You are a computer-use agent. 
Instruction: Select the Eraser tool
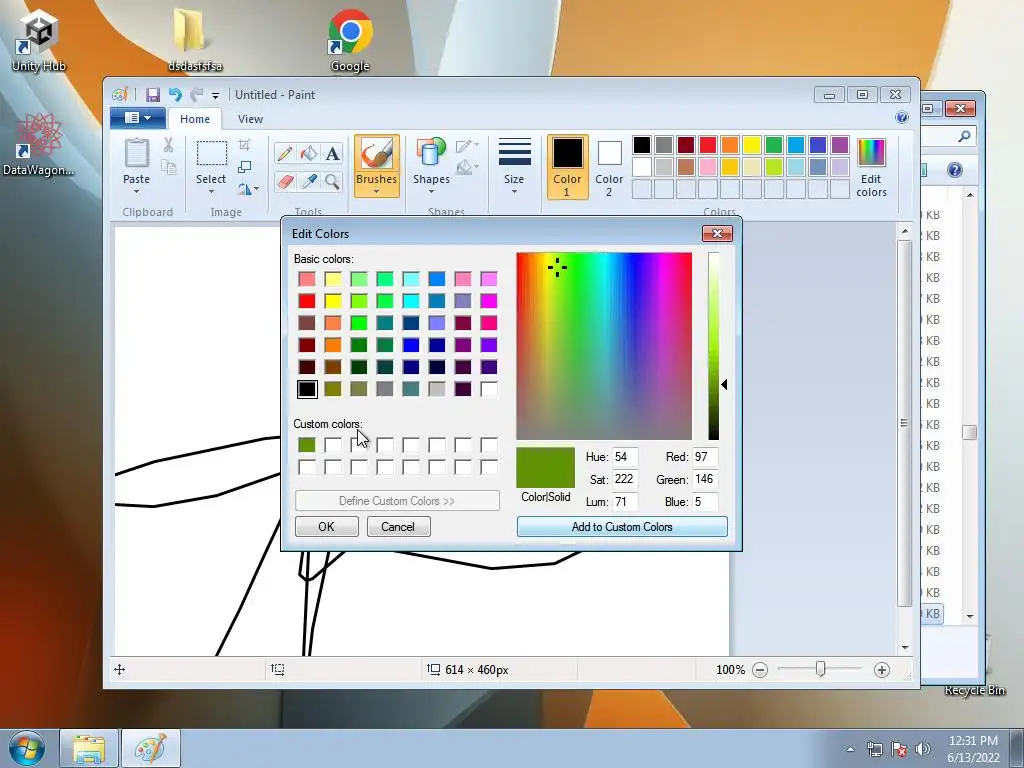pyautogui.click(x=285, y=181)
